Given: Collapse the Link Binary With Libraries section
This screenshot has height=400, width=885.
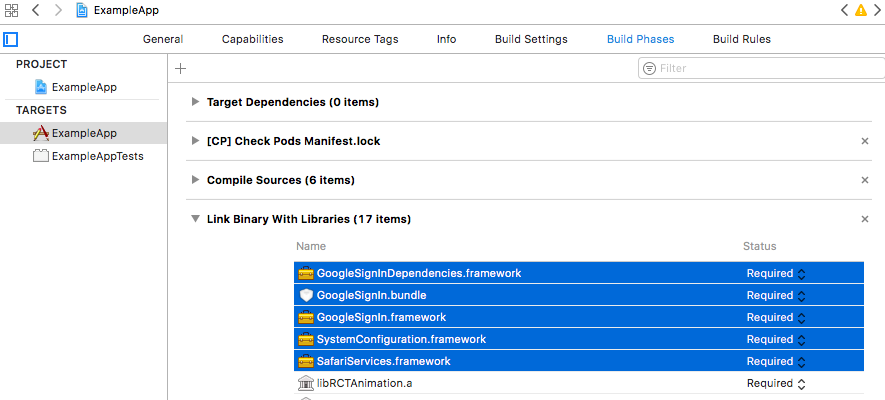Looking at the screenshot, I should [x=195, y=219].
